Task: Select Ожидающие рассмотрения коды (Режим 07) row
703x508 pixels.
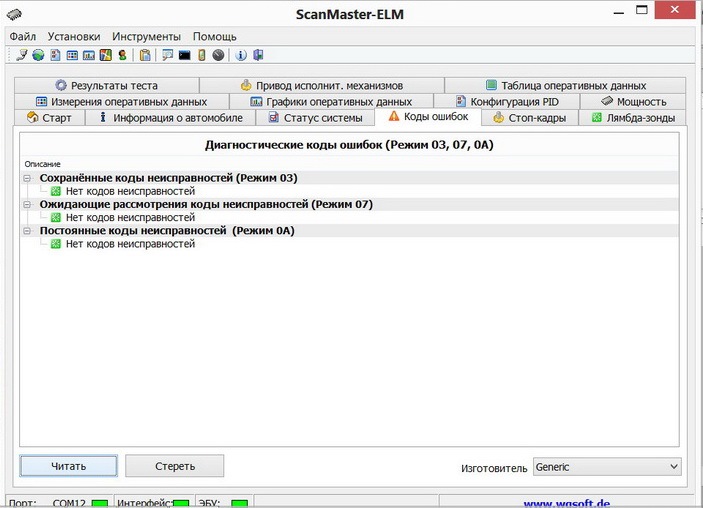Action: tap(350, 204)
